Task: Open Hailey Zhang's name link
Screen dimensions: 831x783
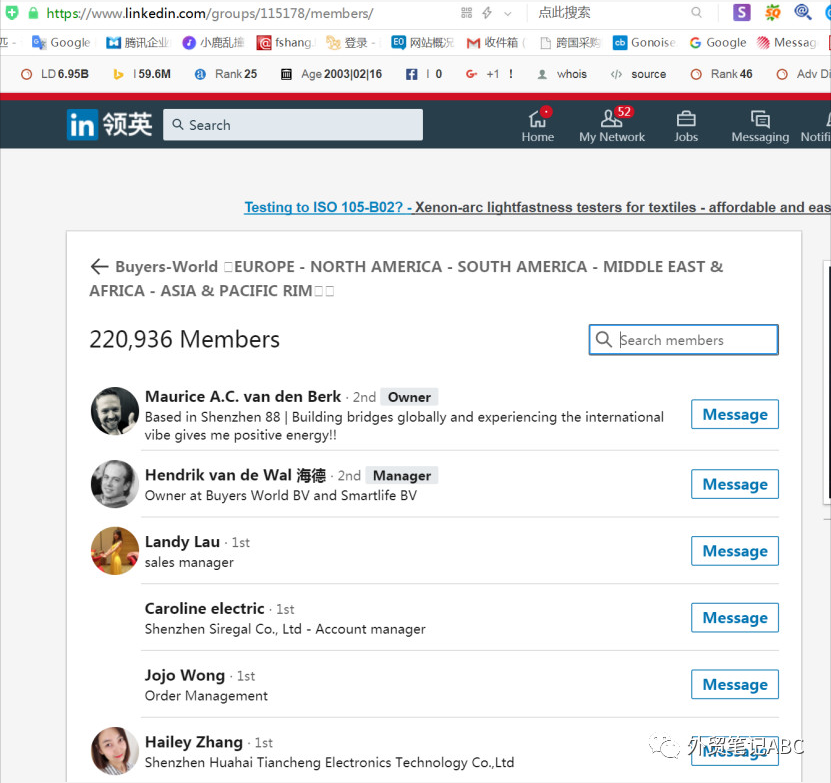Action: click(194, 742)
